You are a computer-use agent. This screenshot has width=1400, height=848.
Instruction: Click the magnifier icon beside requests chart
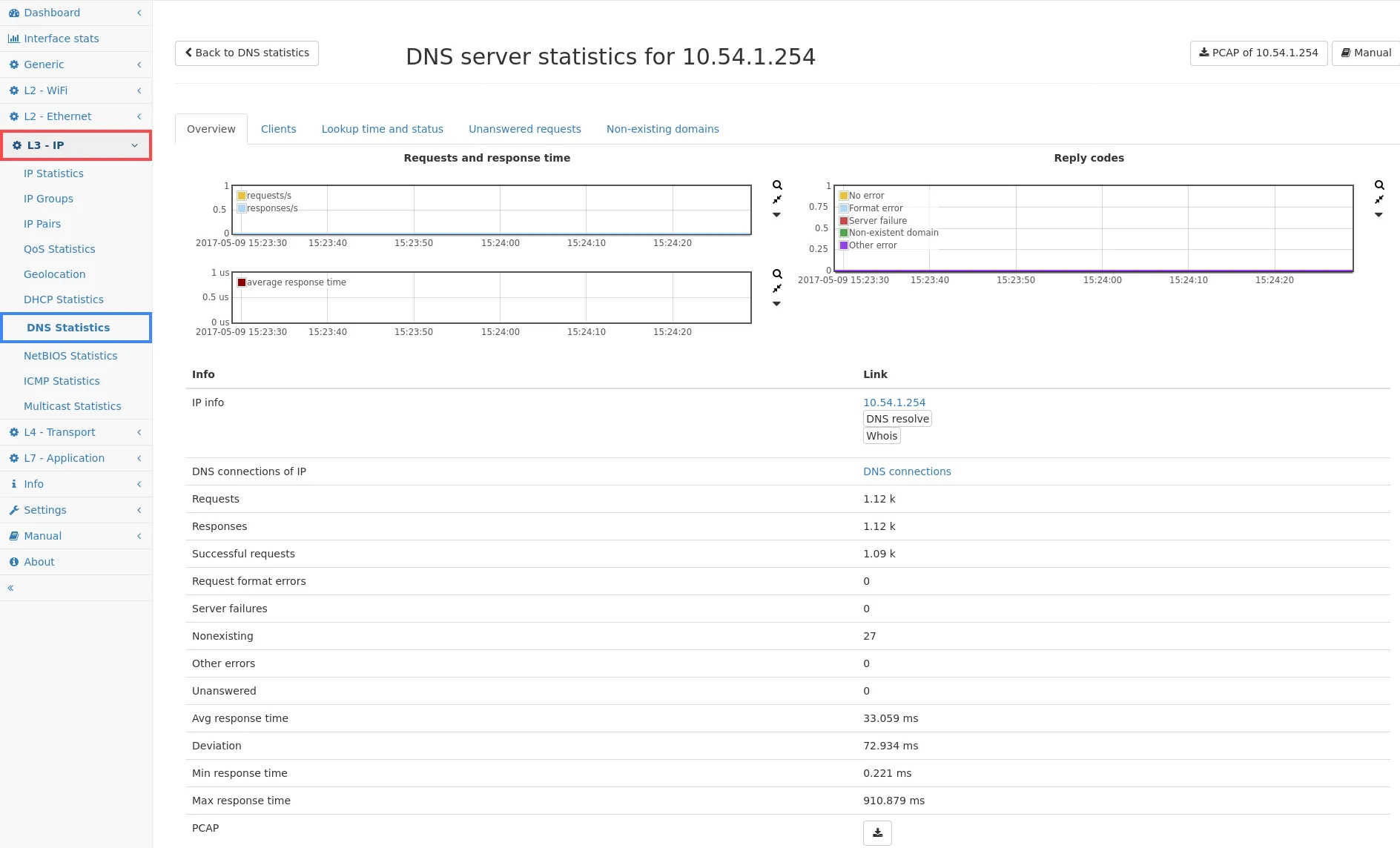coord(777,185)
